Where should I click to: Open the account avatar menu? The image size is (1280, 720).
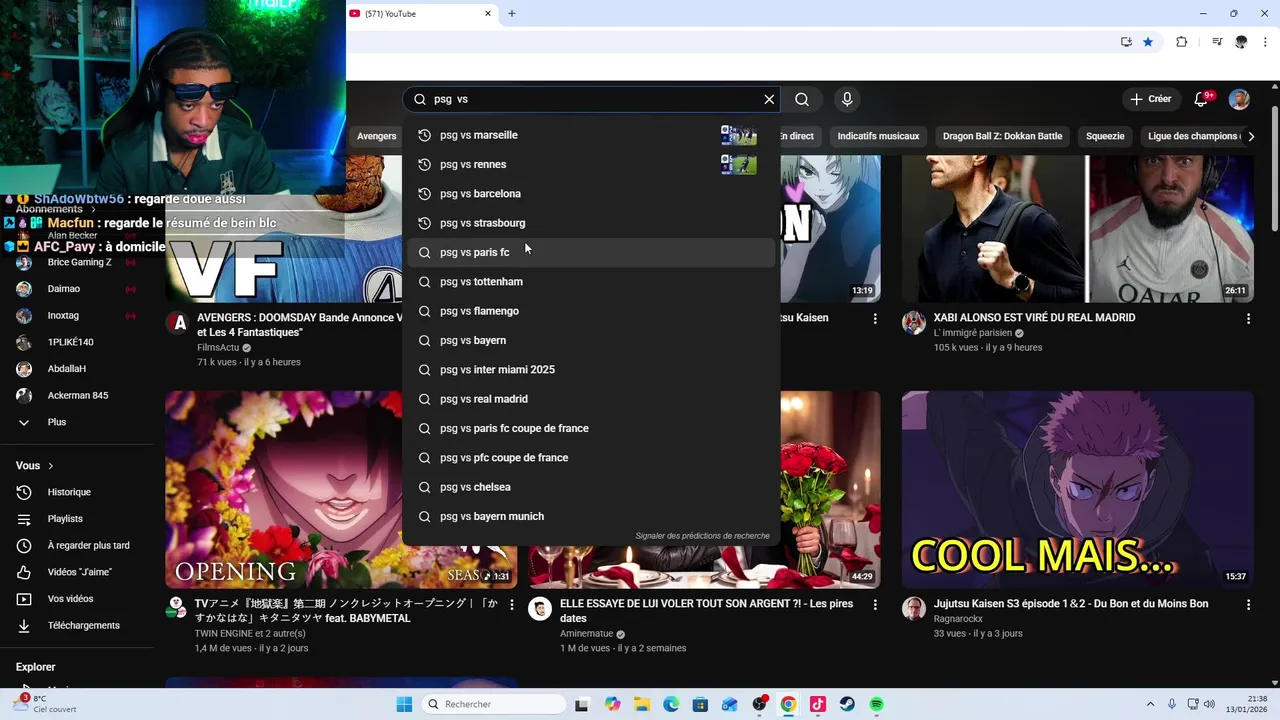[1239, 99]
